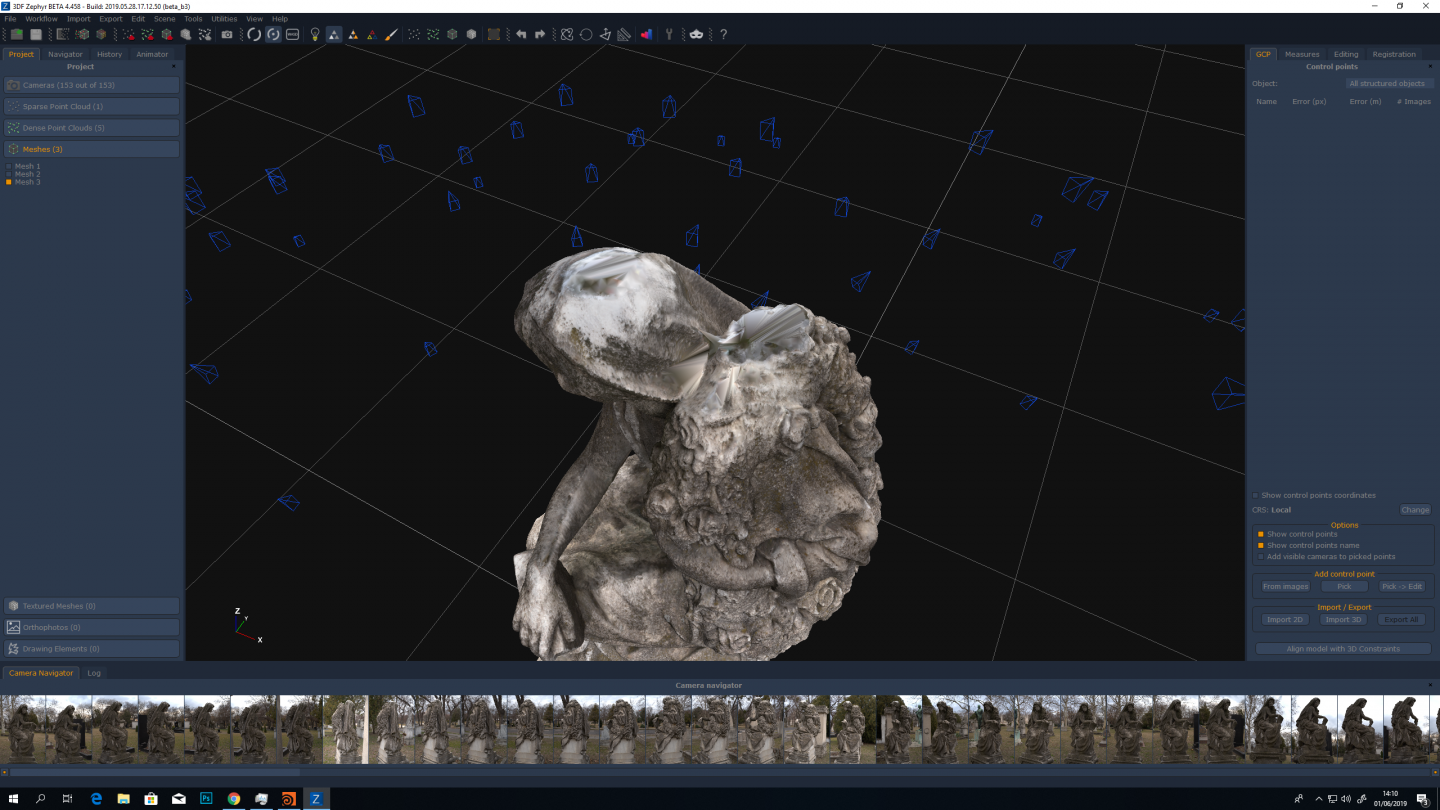Open Photoshop from the taskbar
The height and width of the screenshot is (810, 1440).
click(206, 799)
